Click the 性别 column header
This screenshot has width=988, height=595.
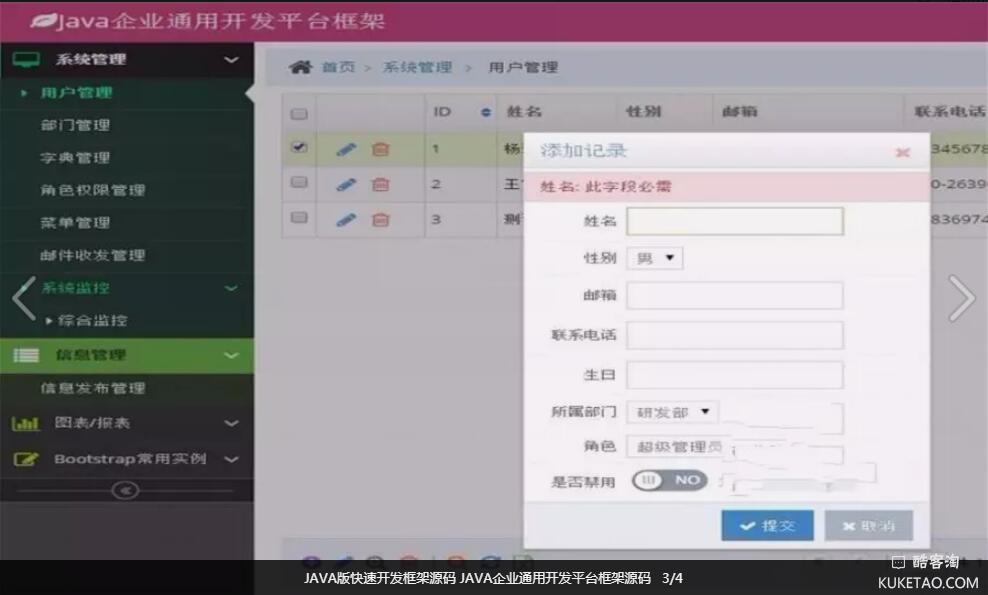click(x=643, y=112)
